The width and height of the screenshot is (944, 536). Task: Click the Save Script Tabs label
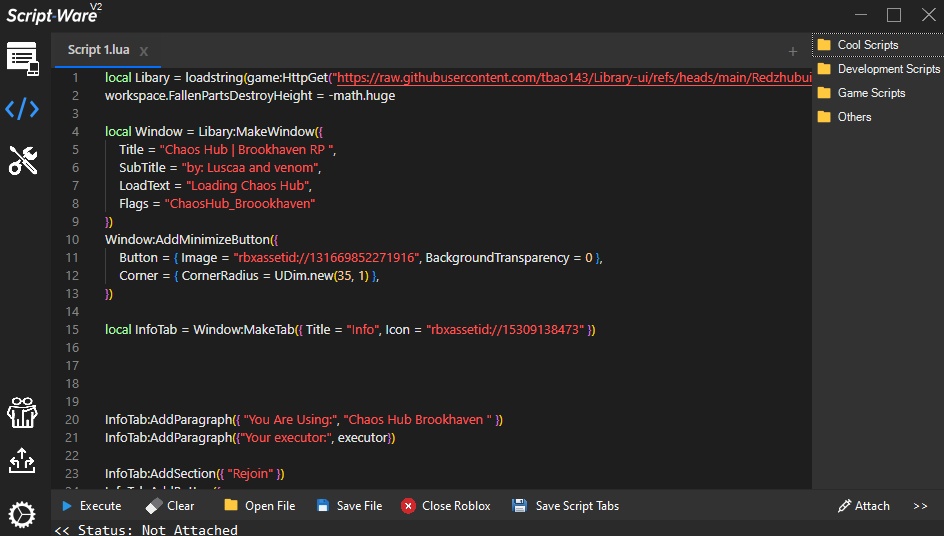577,506
